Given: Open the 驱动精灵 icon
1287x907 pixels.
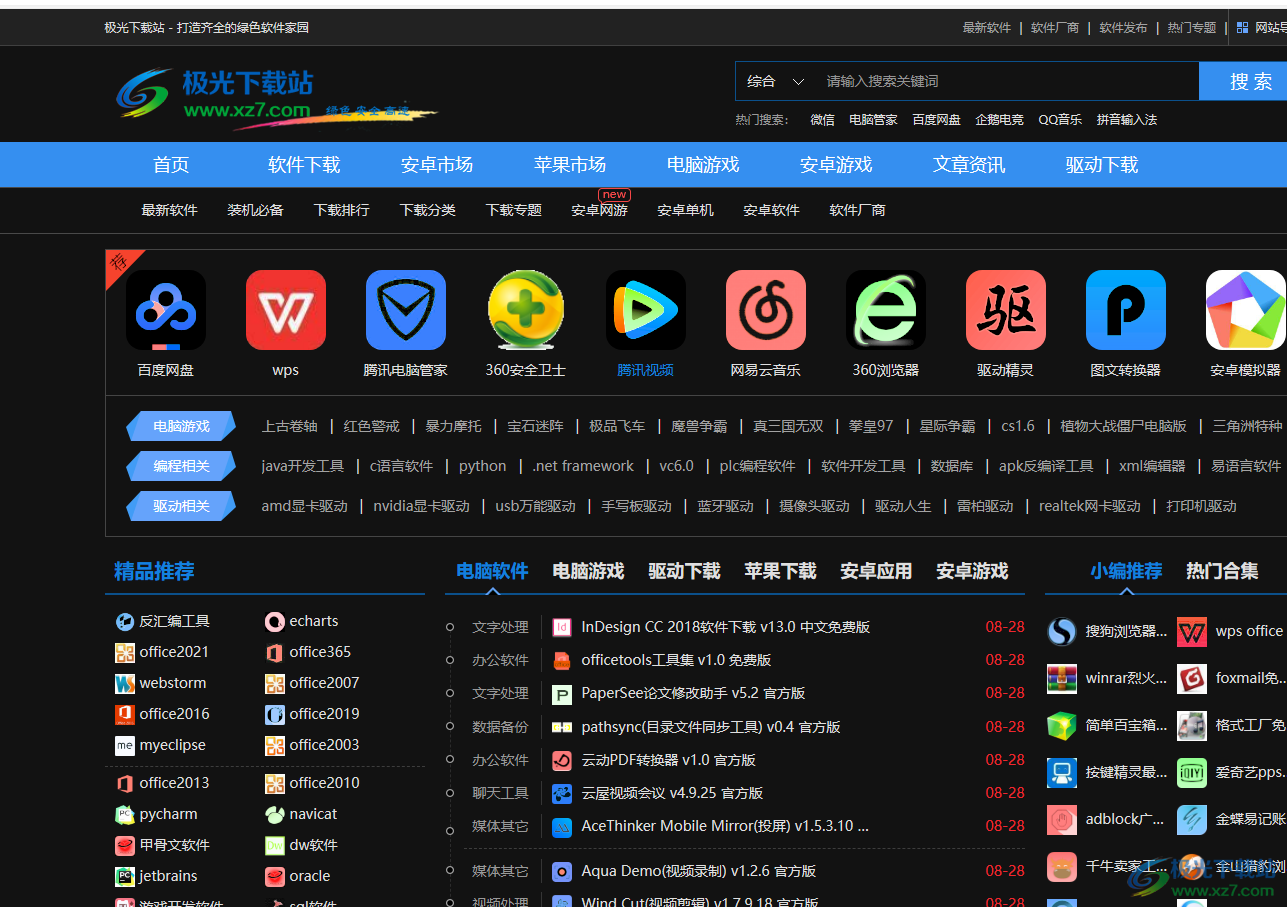Looking at the screenshot, I should (1006, 310).
